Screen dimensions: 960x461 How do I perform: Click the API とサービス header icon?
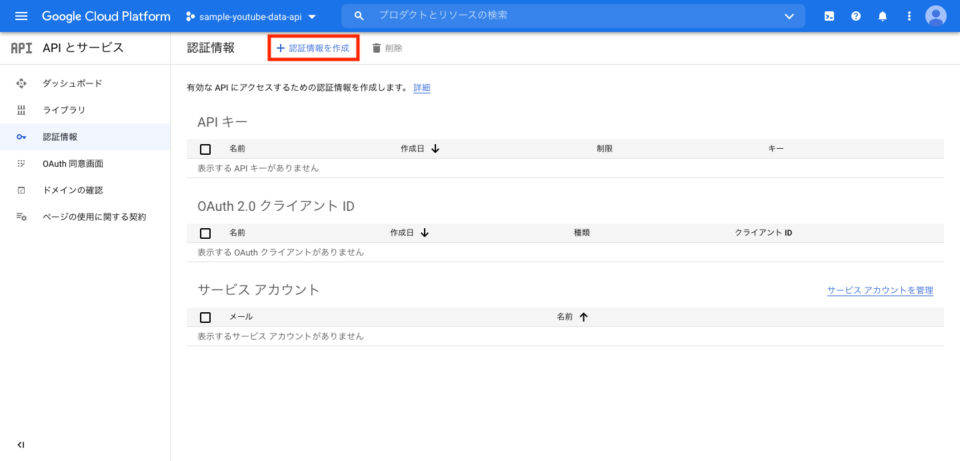(21, 48)
